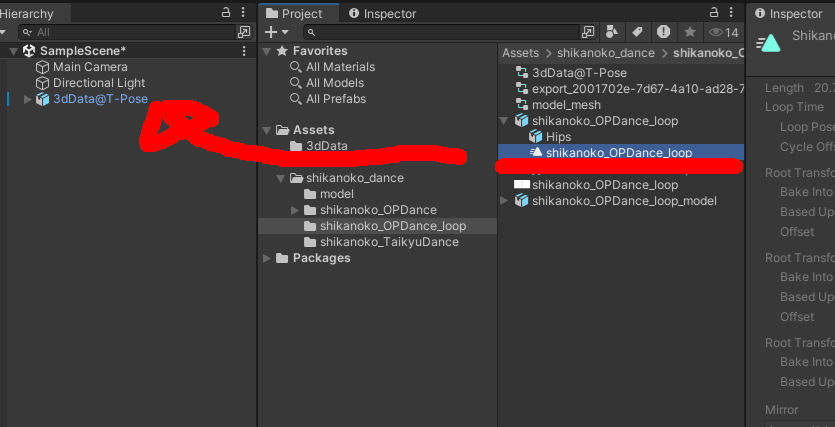Click the Main Camera cube icon
The height and width of the screenshot is (427, 835).
pos(42,67)
